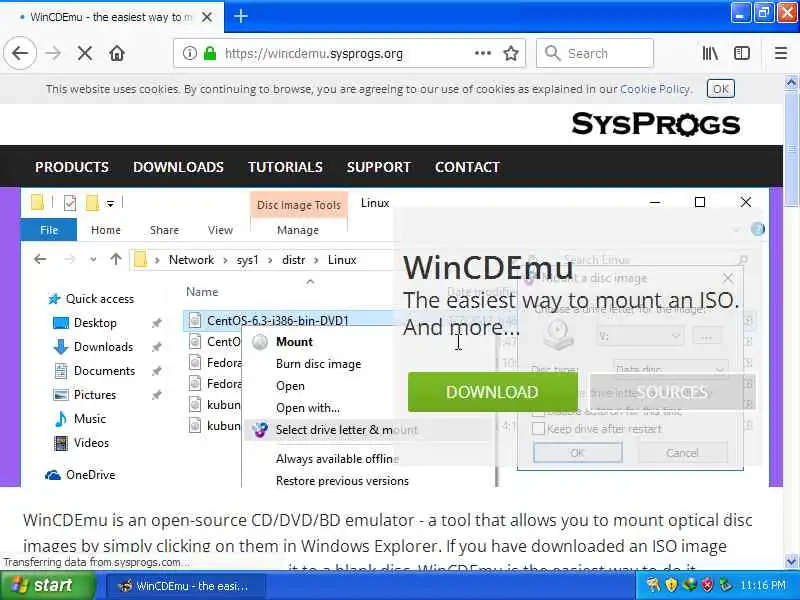The width and height of the screenshot is (800, 600).
Task: Go back to the previous page in Firefox
Action: tap(20, 53)
